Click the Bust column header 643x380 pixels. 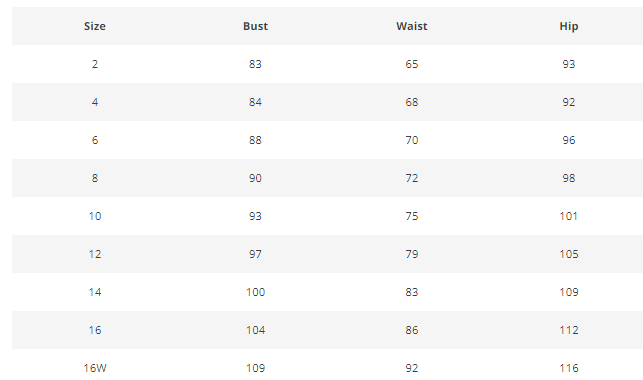255,26
